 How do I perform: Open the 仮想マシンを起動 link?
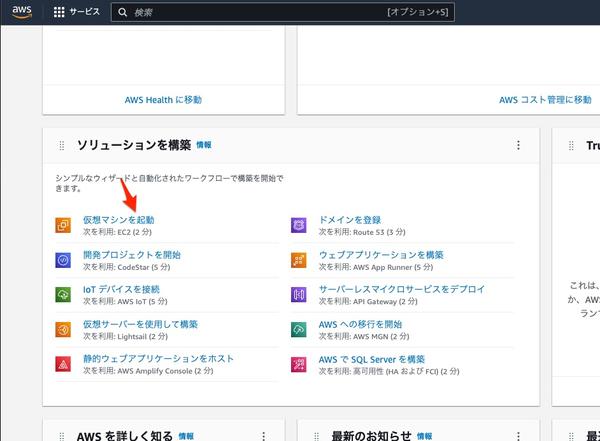tap(118, 219)
